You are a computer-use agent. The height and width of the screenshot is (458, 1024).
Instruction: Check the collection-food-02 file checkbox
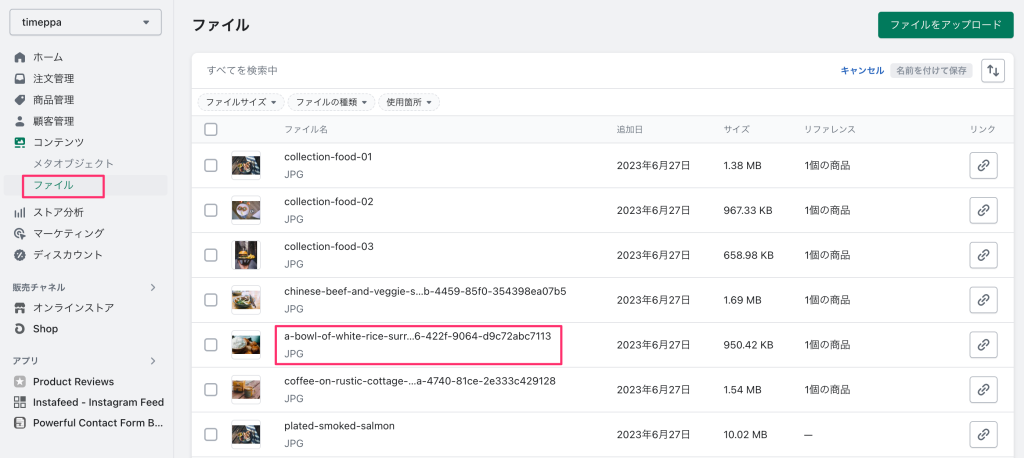[x=210, y=210]
